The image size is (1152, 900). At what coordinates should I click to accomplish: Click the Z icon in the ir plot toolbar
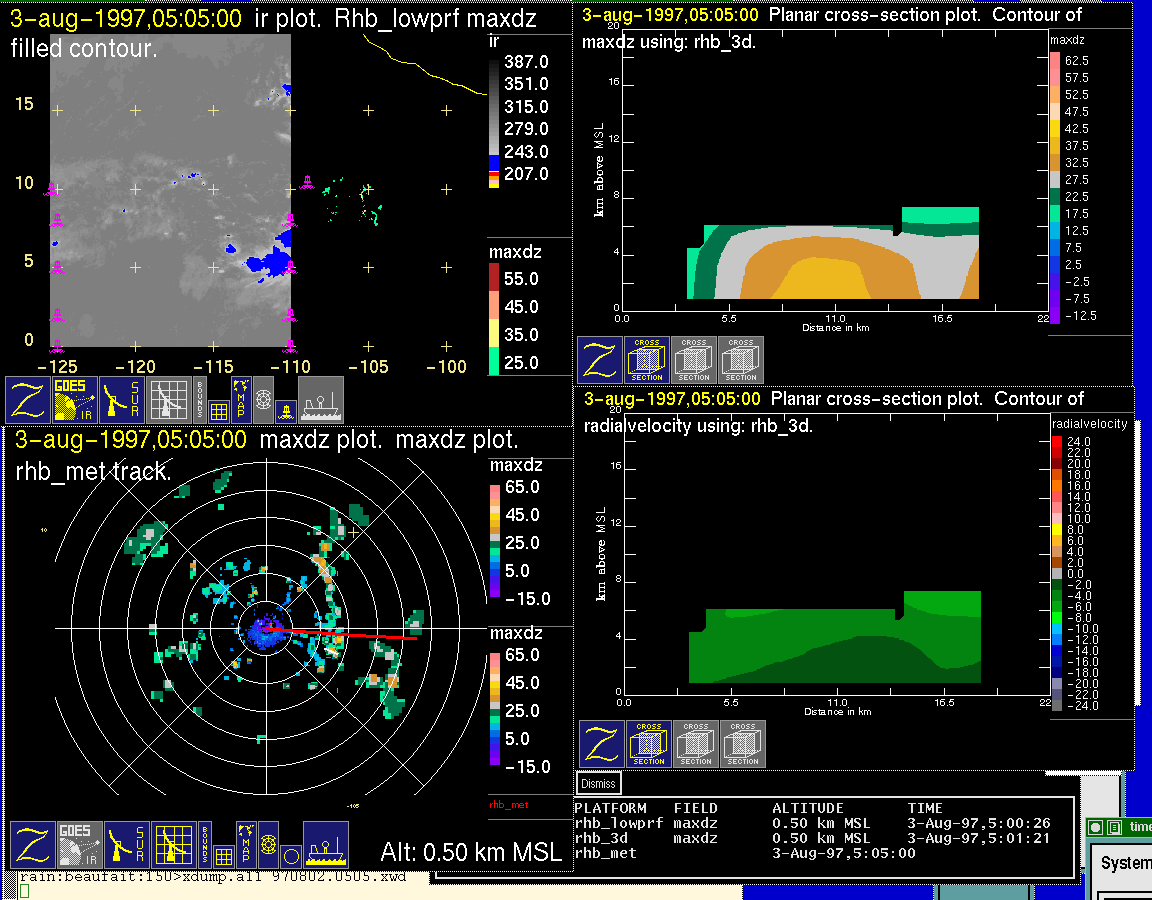[x=28, y=400]
